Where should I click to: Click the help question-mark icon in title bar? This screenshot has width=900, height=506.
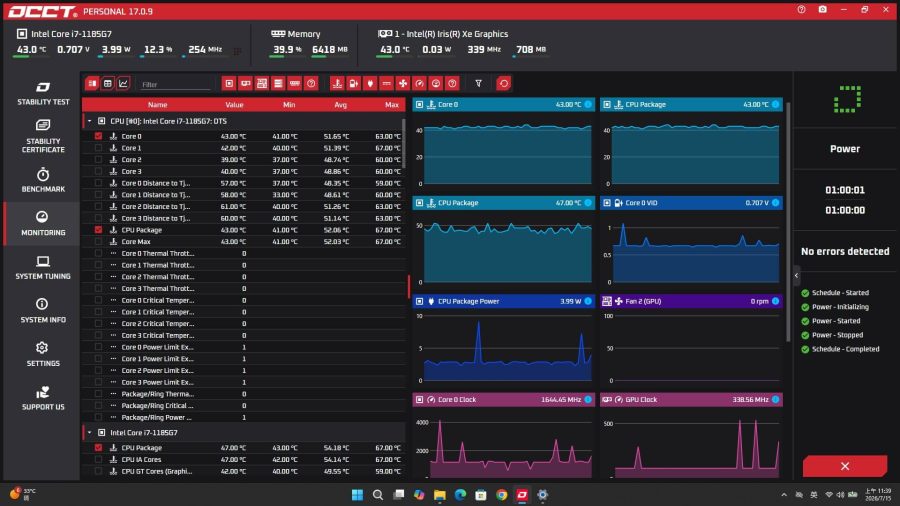(801, 10)
